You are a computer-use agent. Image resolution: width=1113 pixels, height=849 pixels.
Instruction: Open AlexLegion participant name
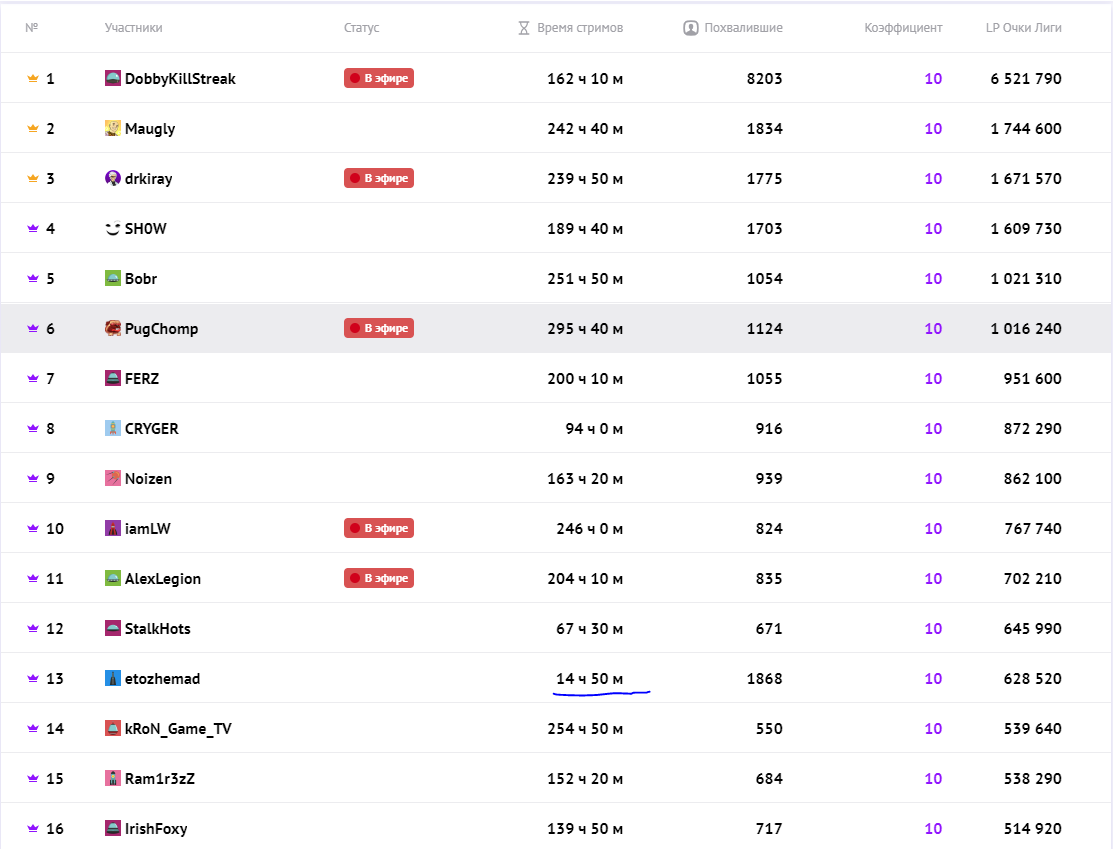click(x=163, y=579)
